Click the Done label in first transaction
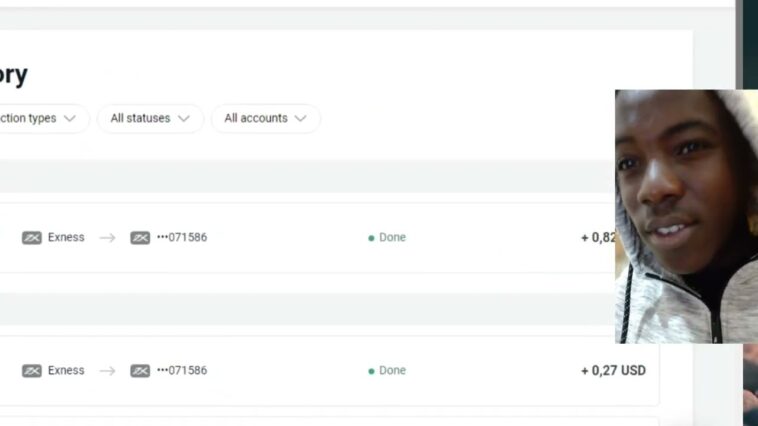Screen dimensions: 758x426 point(393,237)
